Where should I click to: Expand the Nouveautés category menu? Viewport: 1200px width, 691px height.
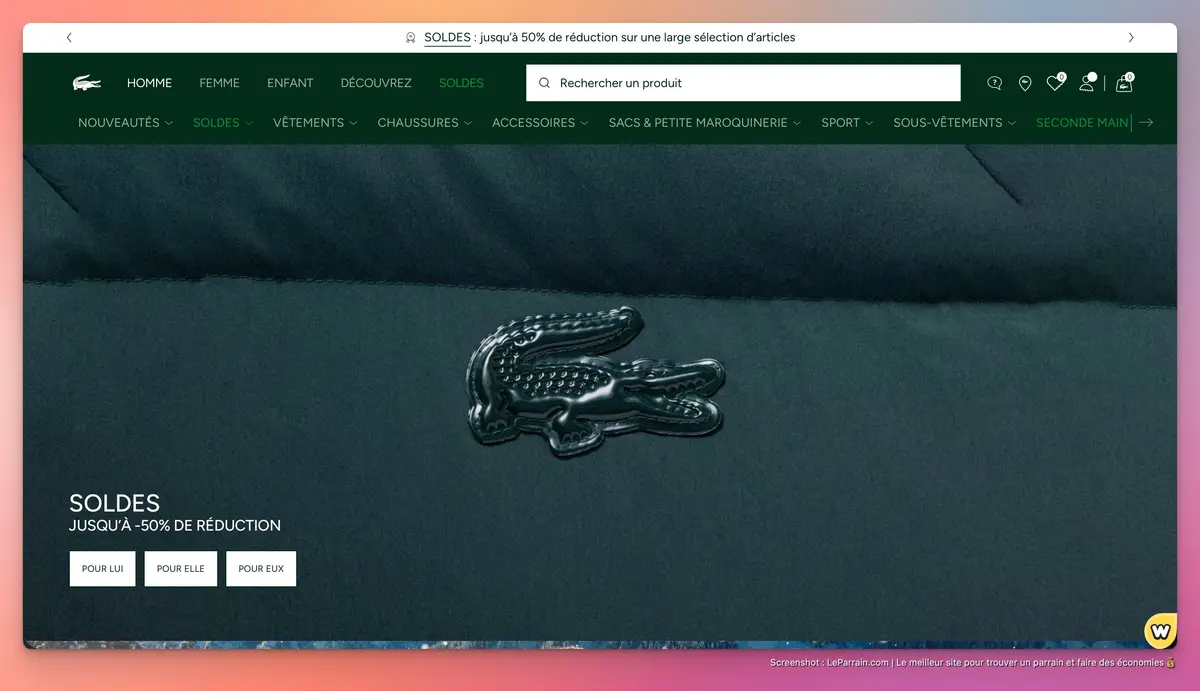click(125, 122)
